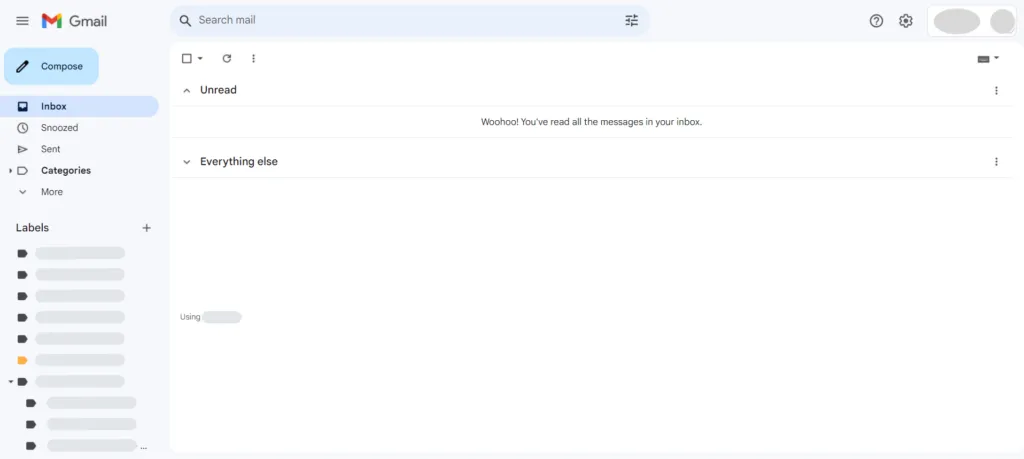Click the 'Woohoo! You've read all' message
Screen dimensions: 1024x459
point(591,121)
